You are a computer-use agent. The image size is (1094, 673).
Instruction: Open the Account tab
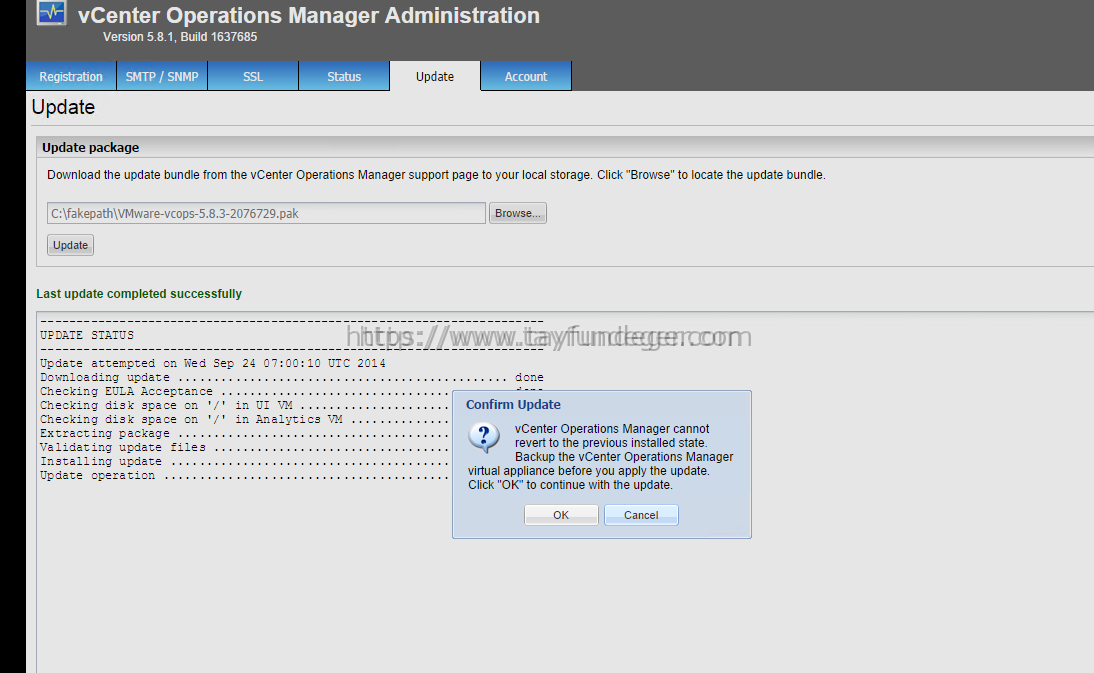click(526, 77)
